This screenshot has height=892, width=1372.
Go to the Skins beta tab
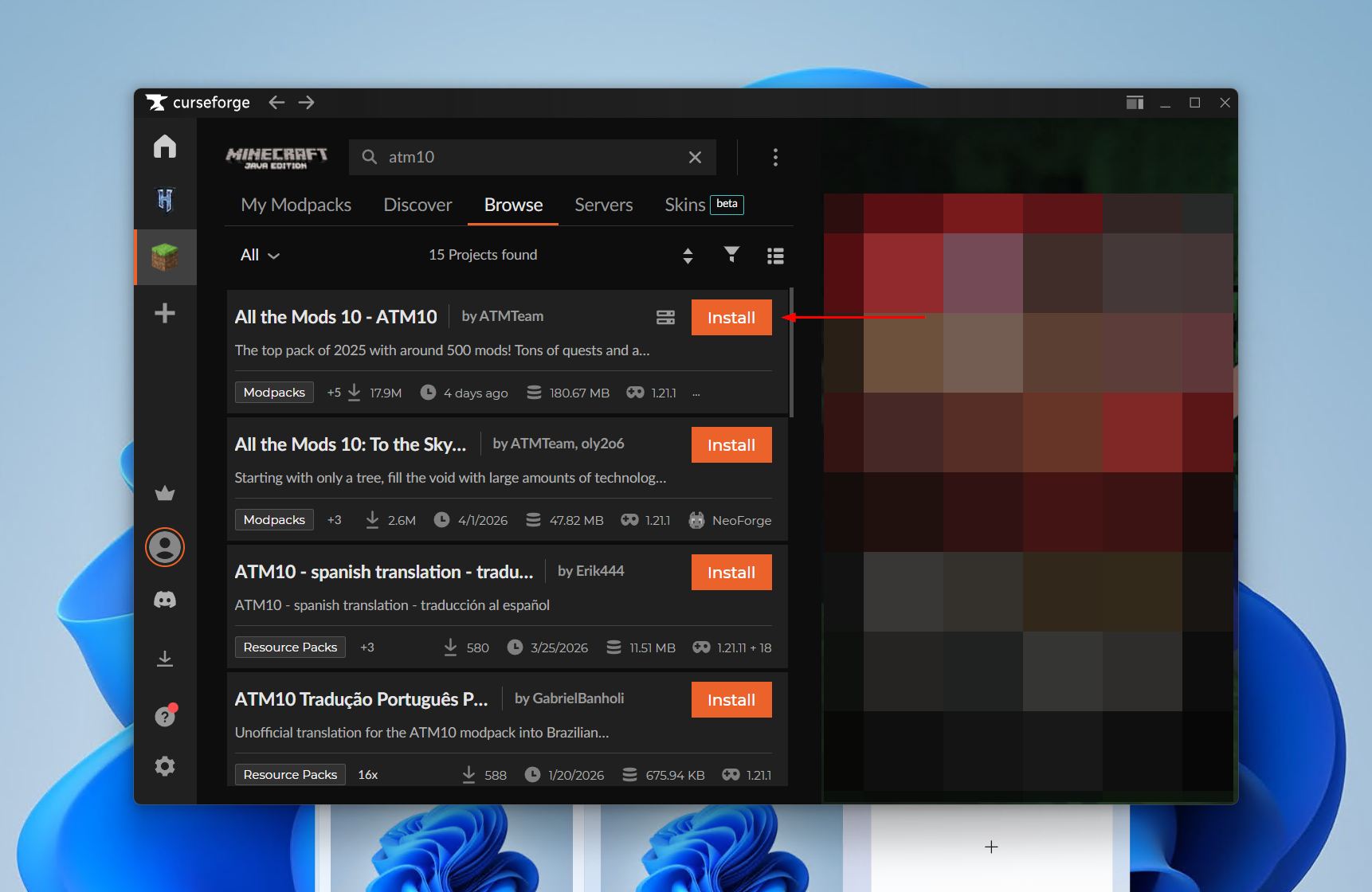(704, 205)
